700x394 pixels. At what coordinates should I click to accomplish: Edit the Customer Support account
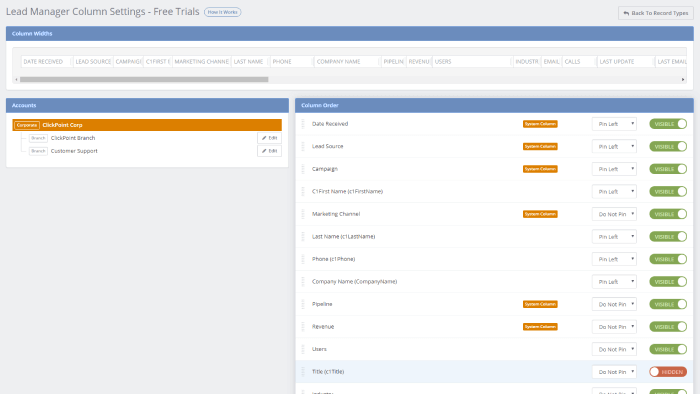(269, 151)
